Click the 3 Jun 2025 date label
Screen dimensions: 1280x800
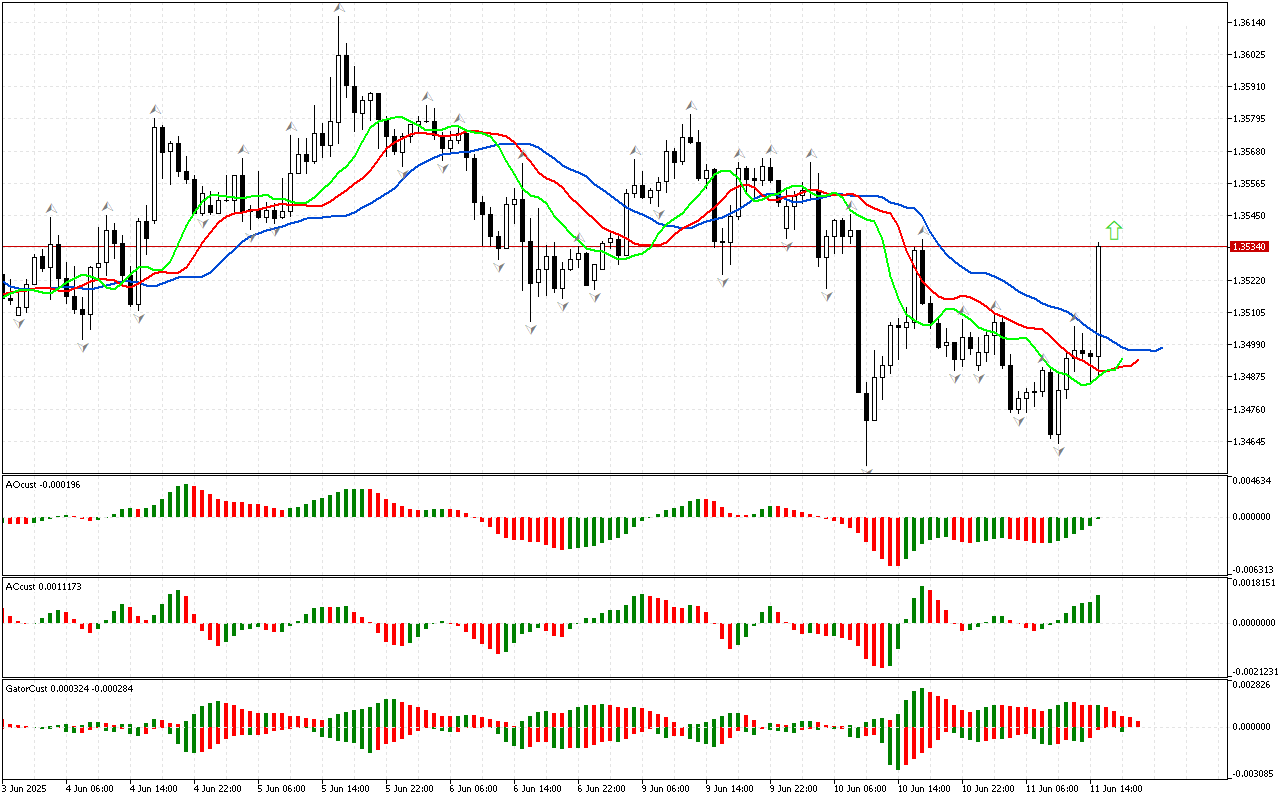(x=25, y=789)
